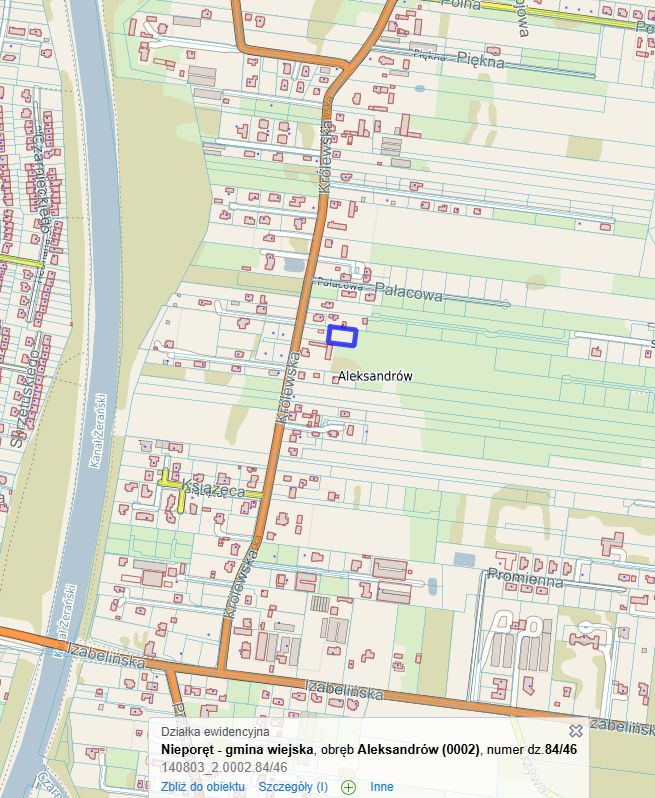Image resolution: width=655 pixels, height=798 pixels.
Task: Click the Książęca street label
Action: pos(213,488)
